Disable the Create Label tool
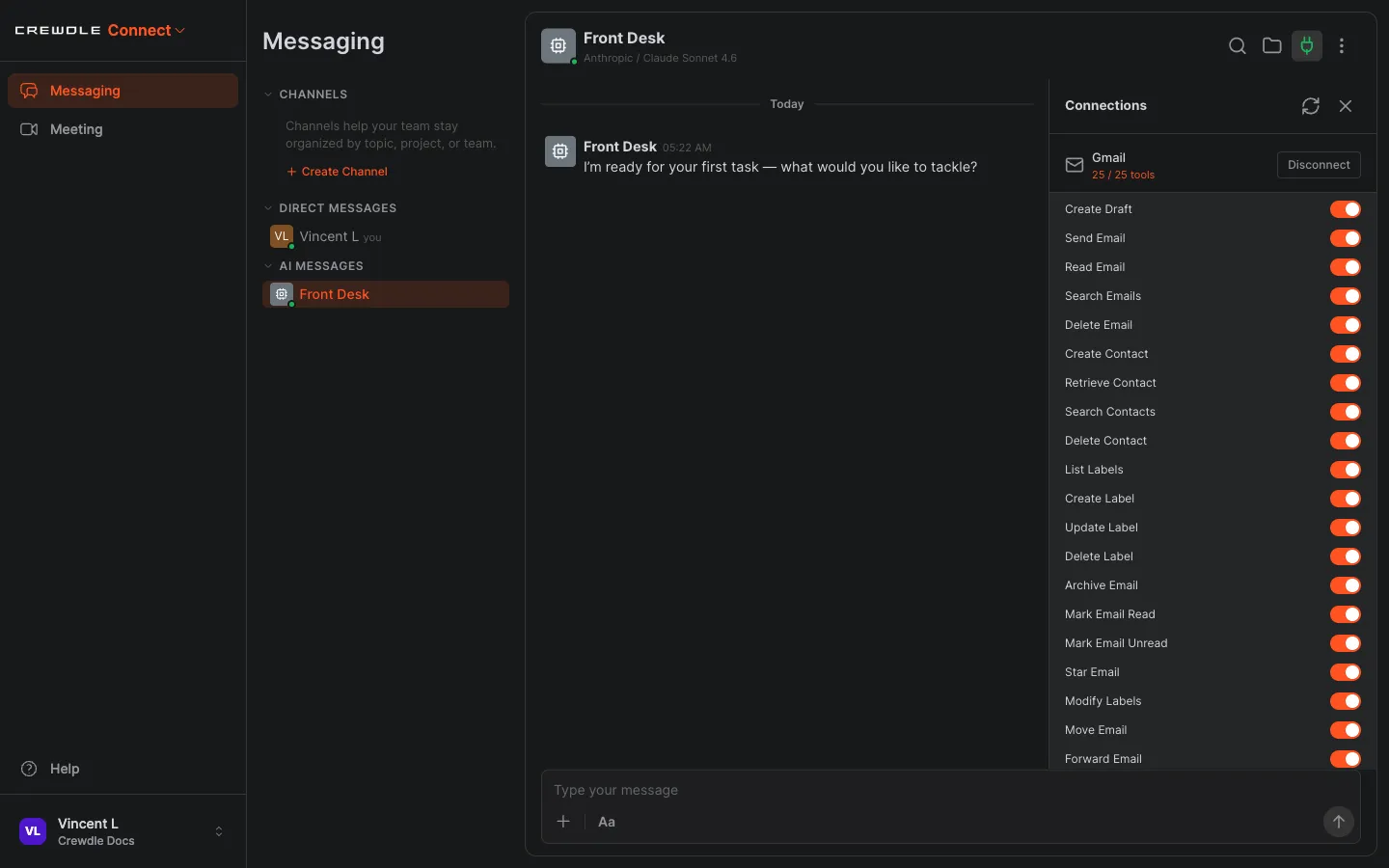Viewport: 1389px width, 868px height. tap(1345, 499)
